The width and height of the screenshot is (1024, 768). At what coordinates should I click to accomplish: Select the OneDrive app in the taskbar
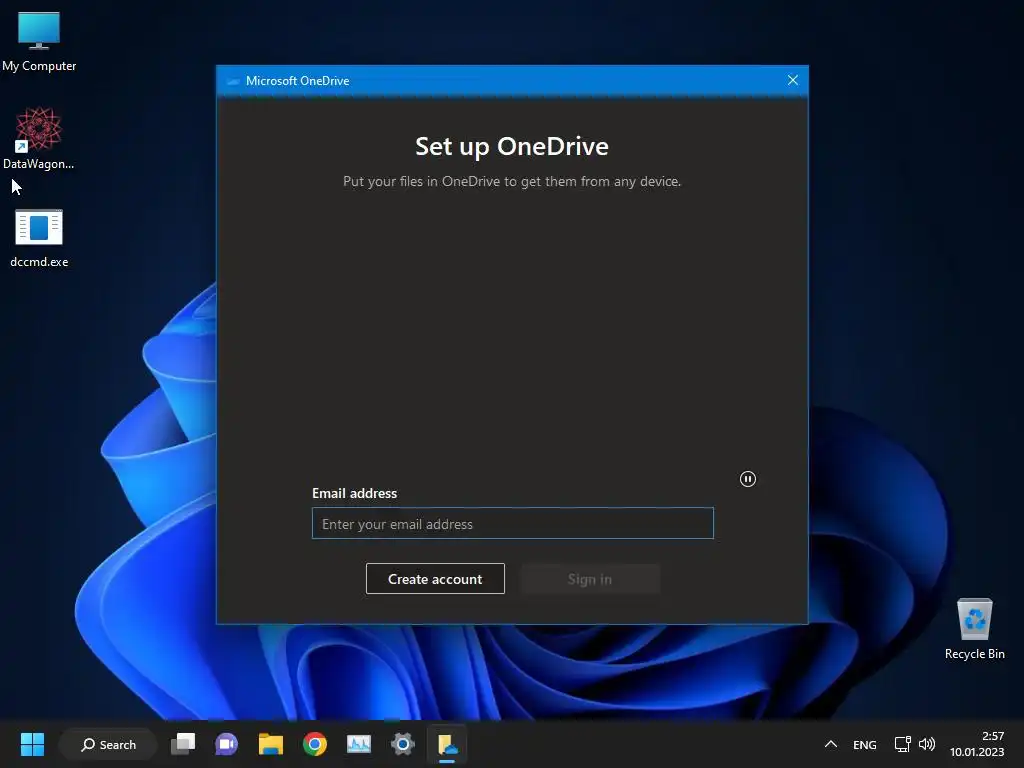tap(447, 744)
